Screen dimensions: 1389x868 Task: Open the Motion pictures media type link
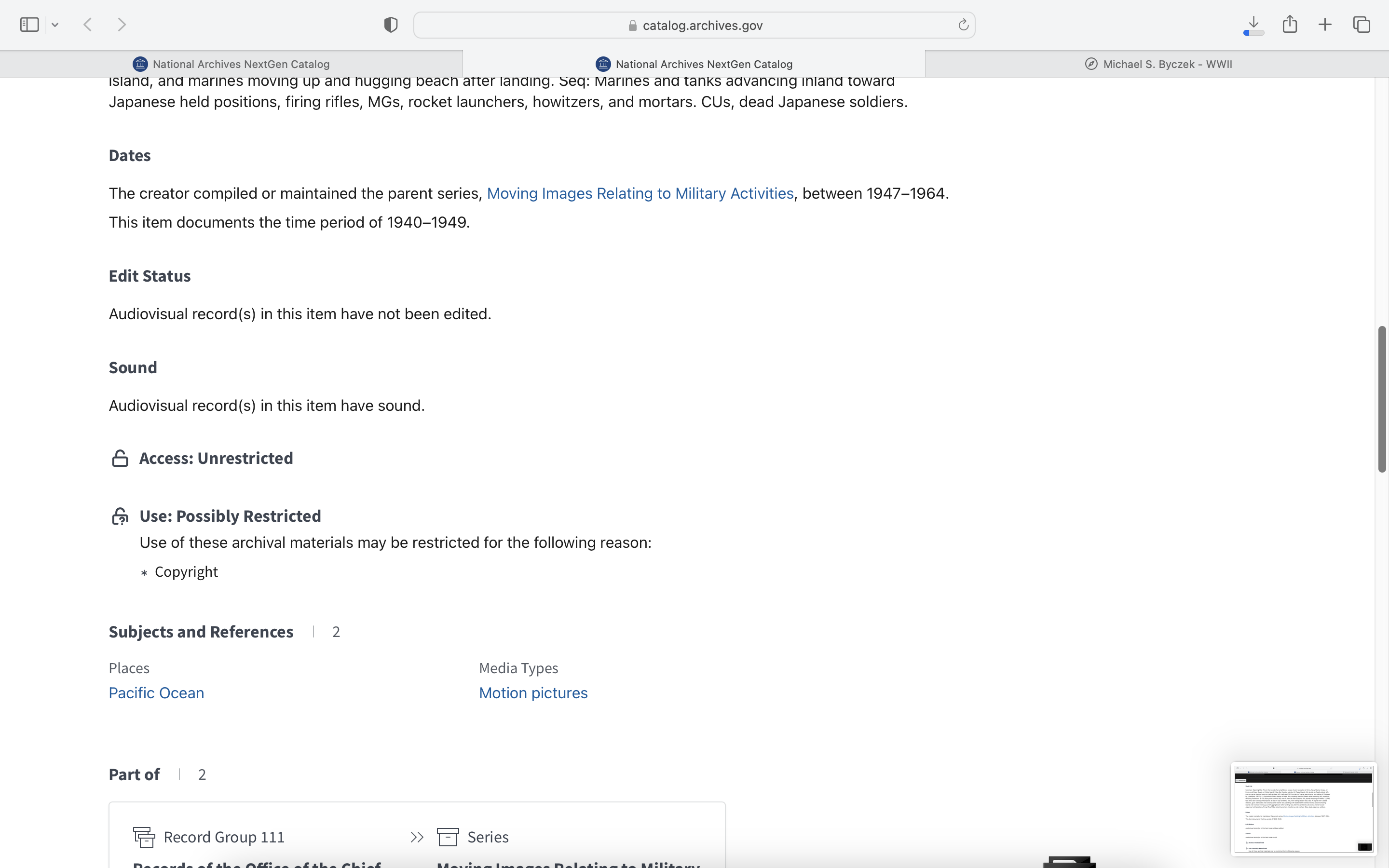(533, 693)
